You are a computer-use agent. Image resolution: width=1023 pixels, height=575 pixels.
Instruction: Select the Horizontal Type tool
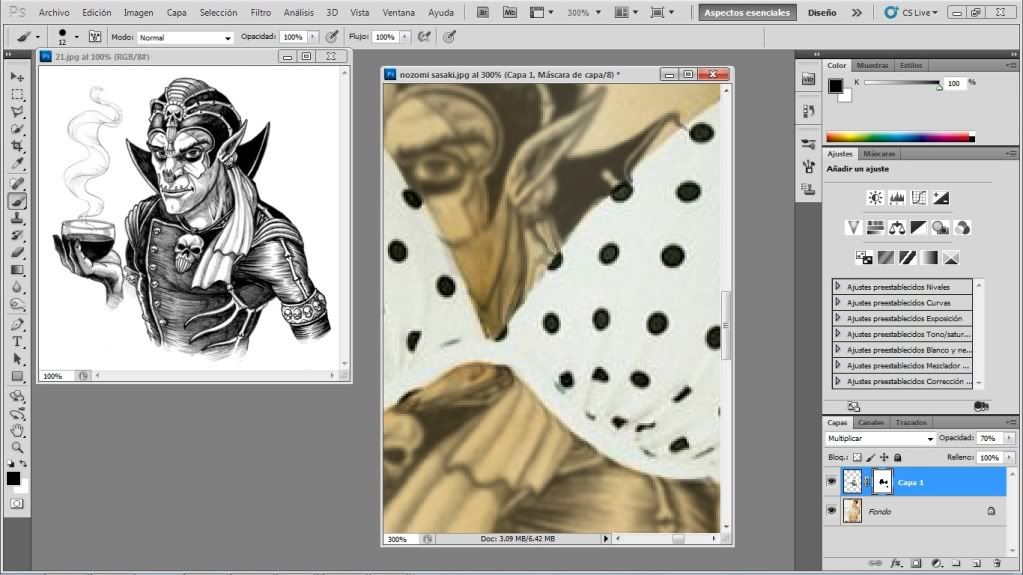[x=17, y=341]
